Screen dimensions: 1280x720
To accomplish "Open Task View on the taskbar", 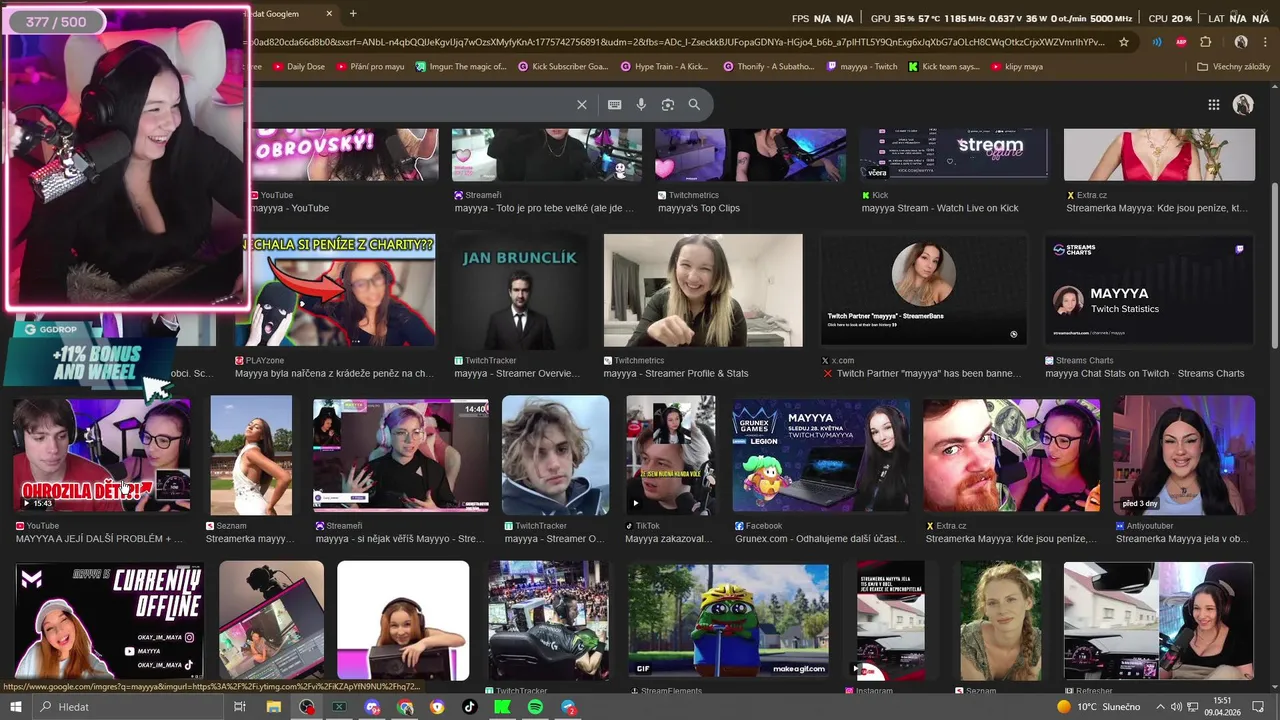I will (240, 707).
